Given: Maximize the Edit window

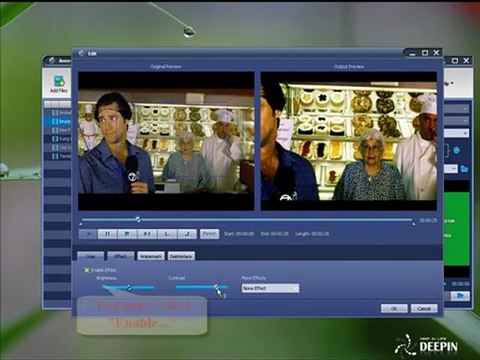Looking at the screenshot, I should 425,53.
